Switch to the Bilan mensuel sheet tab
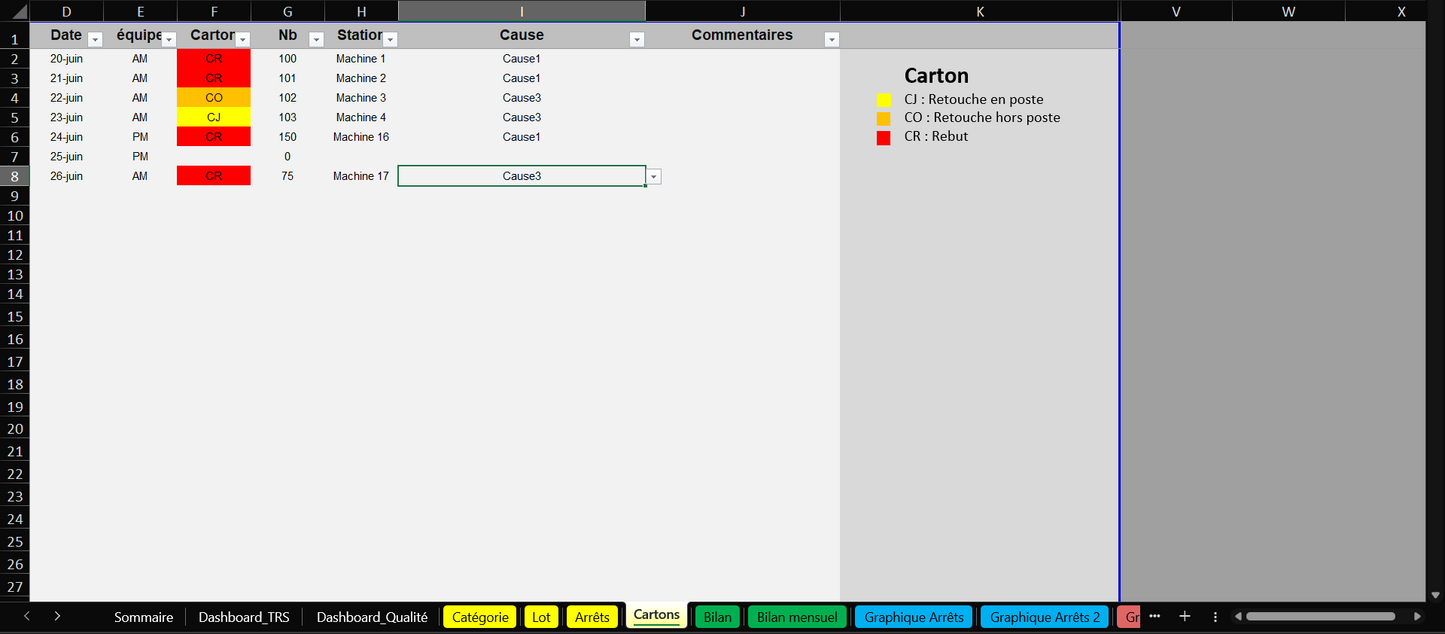The width and height of the screenshot is (1445, 634). tap(797, 617)
